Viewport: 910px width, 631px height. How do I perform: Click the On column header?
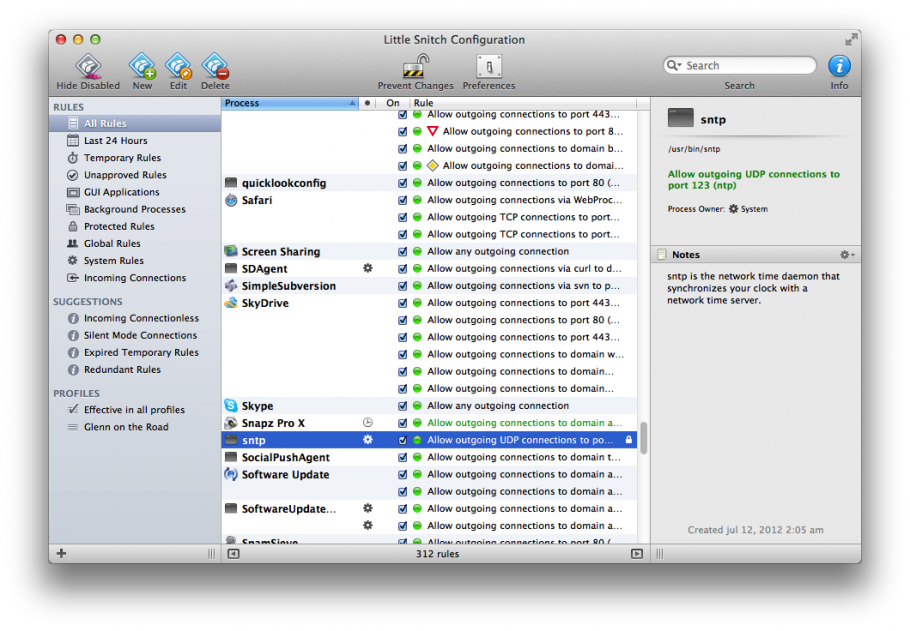(x=393, y=103)
